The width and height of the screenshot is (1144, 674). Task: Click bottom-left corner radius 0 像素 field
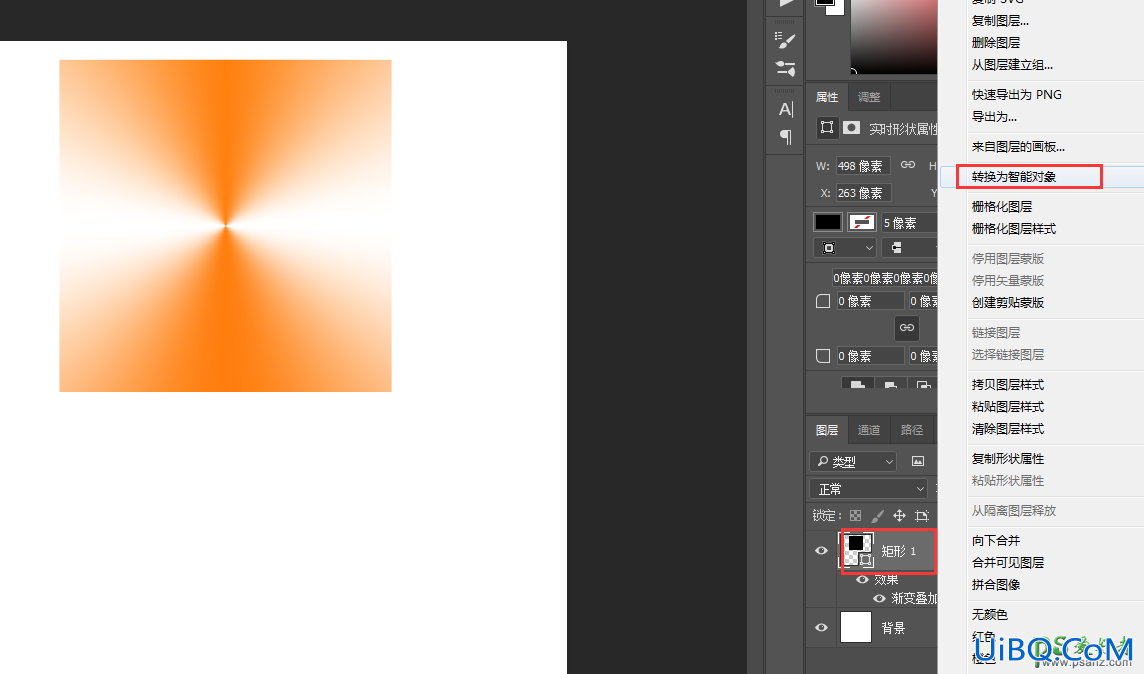[870, 356]
